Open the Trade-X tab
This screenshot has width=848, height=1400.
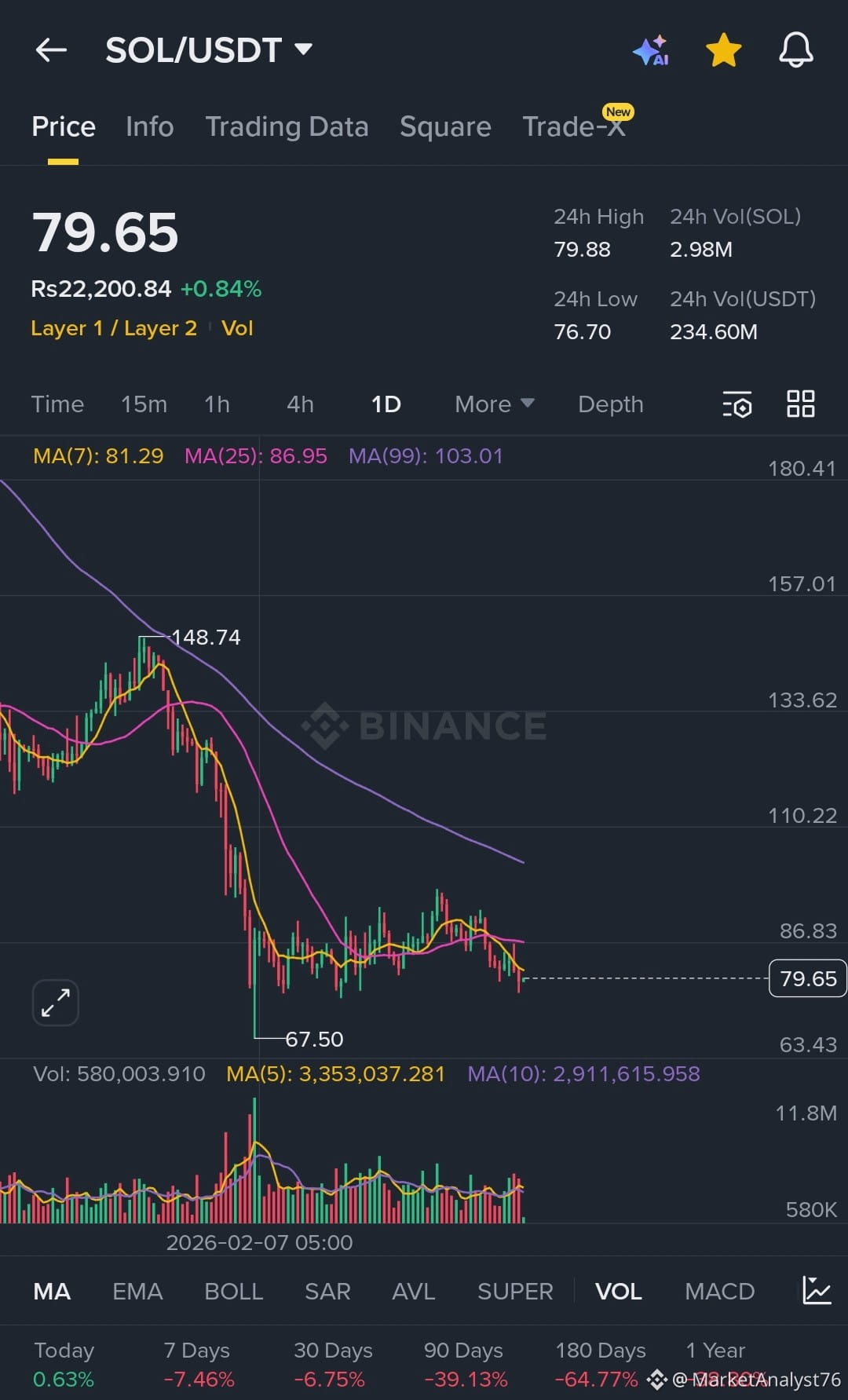click(575, 126)
